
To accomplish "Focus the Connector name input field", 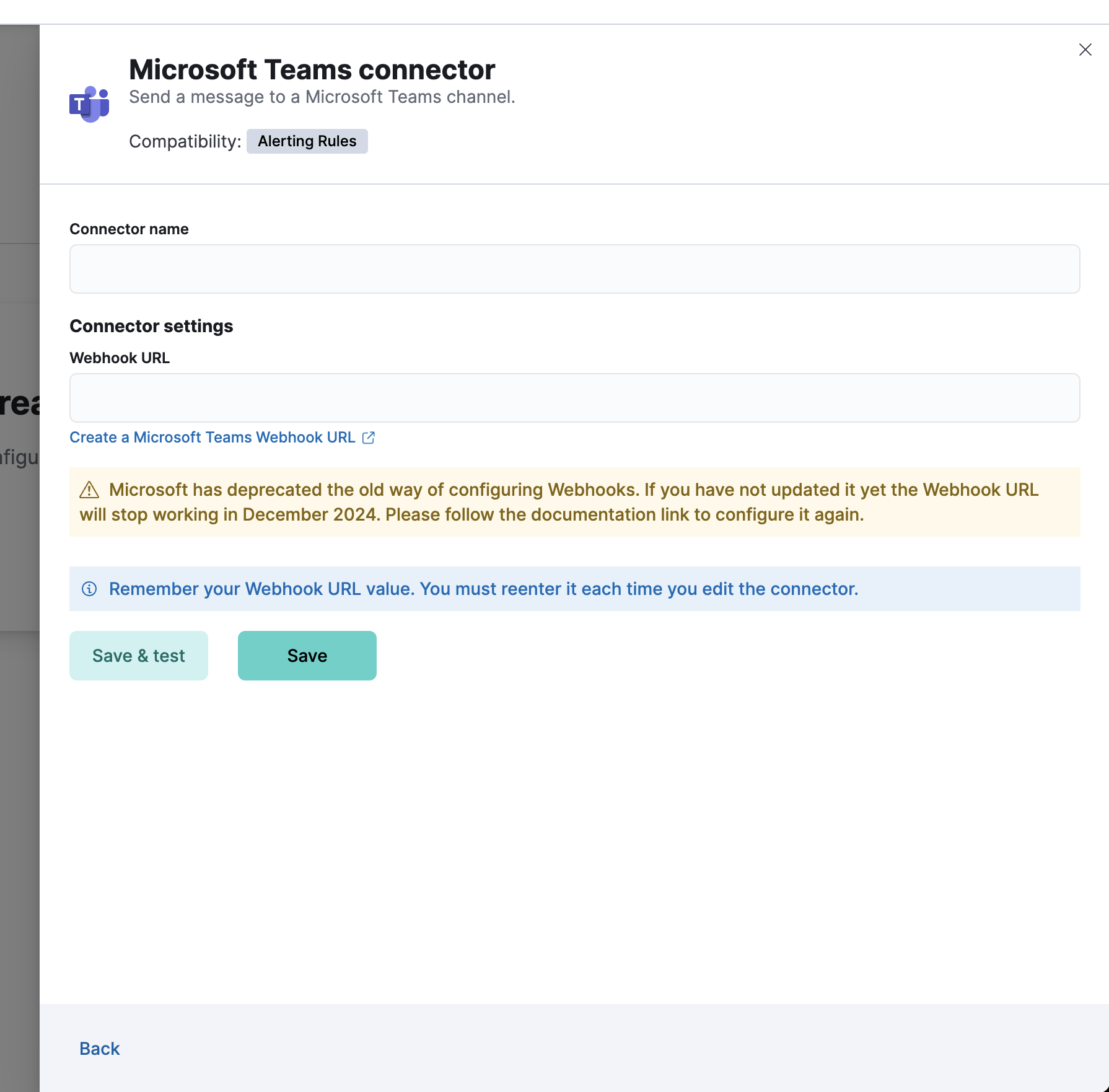I will 575,269.
